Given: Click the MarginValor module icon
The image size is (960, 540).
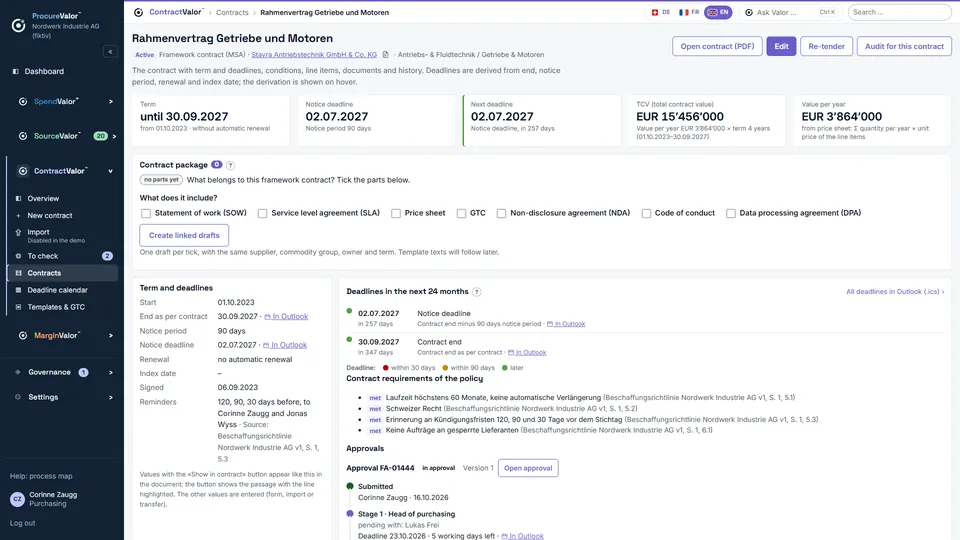Looking at the screenshot, I should click(x=23, y=336).
